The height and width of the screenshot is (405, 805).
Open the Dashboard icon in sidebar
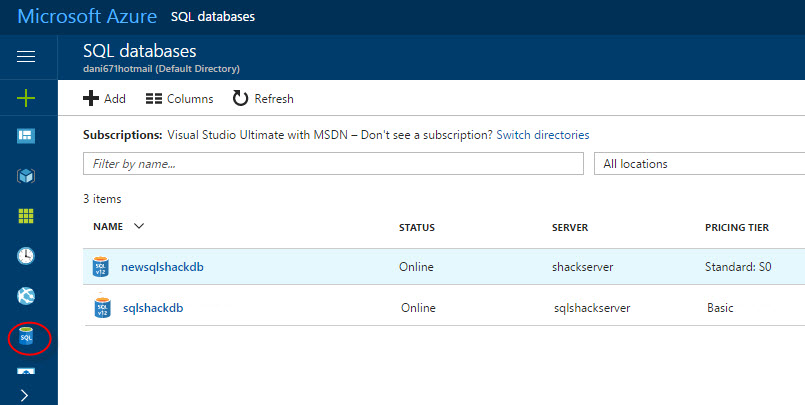pyautogui.click(x=27, y=135)
